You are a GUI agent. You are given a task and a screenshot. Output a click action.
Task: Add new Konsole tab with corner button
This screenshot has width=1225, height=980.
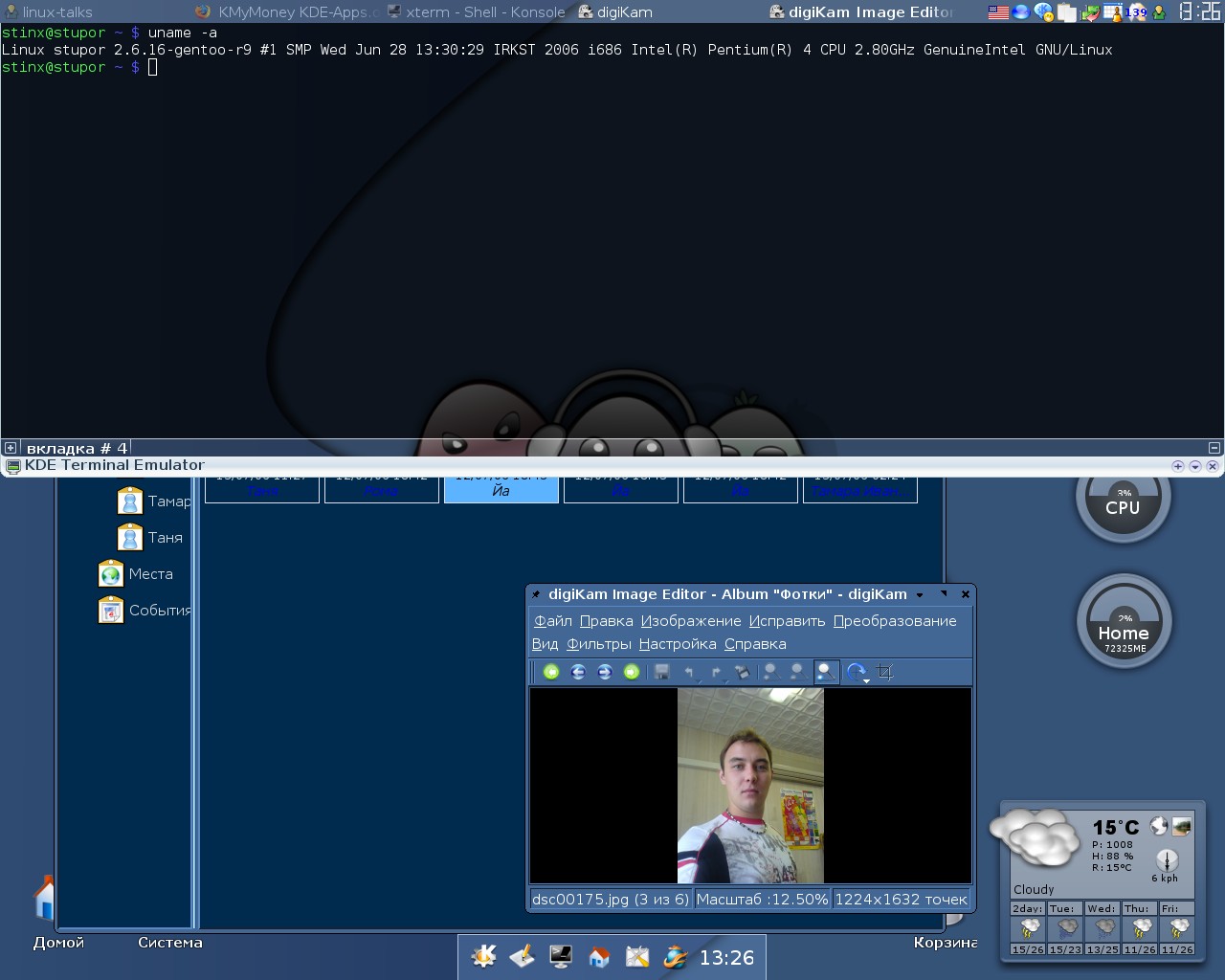click(x=11, y=448)
